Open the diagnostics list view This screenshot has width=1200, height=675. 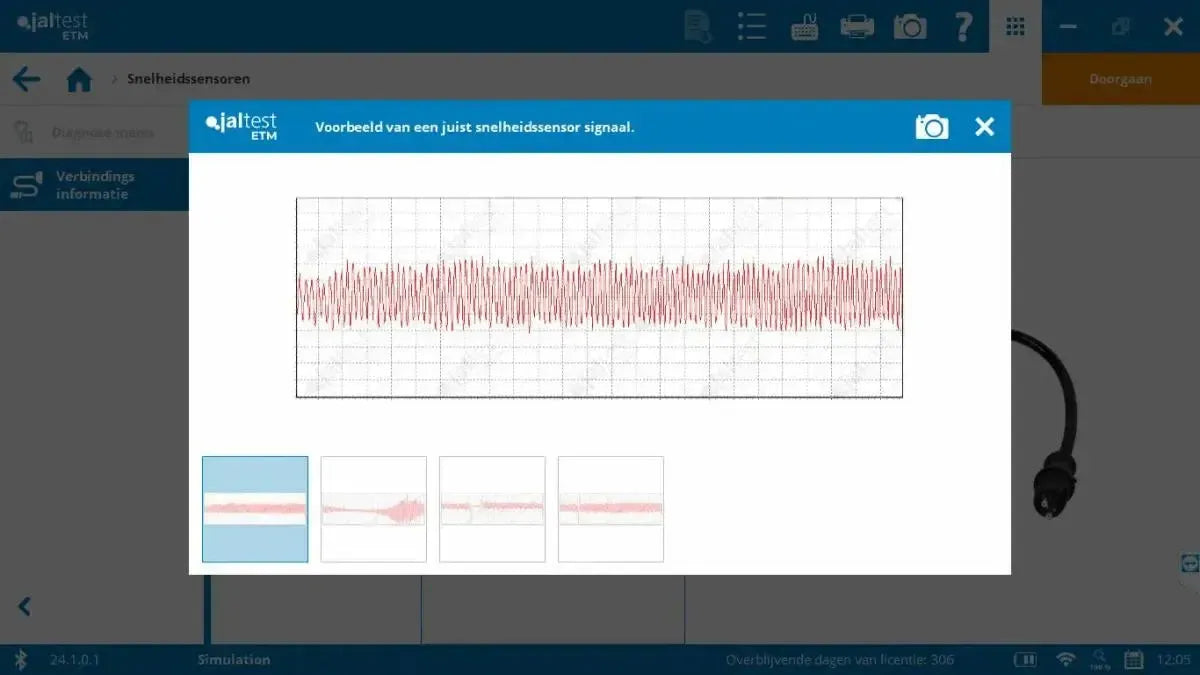coord(751,26)
